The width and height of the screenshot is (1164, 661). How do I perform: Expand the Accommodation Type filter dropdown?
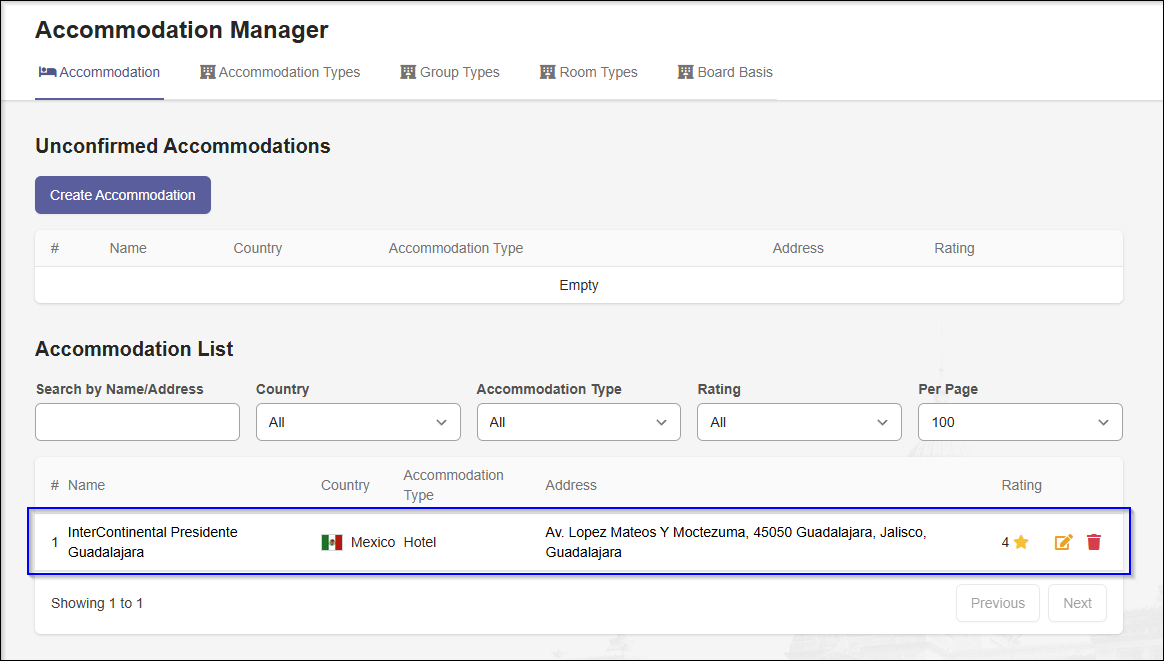pos(578,422)
